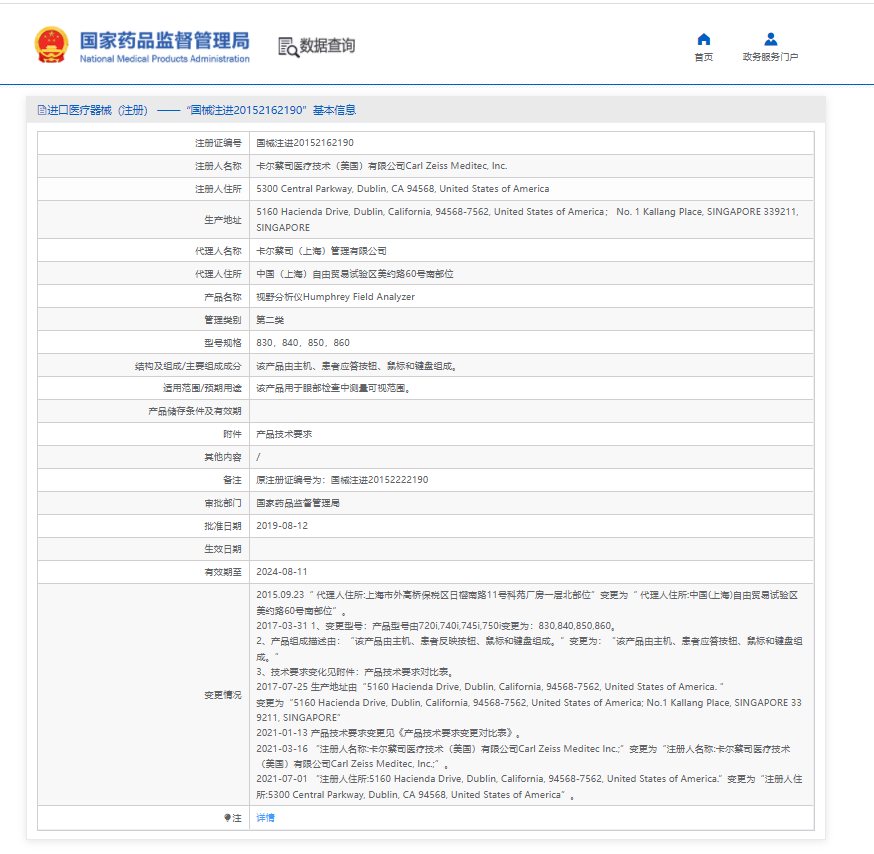Click the 注册人名称 row label
The image size is (874, 854).
[x=218, y=166]
